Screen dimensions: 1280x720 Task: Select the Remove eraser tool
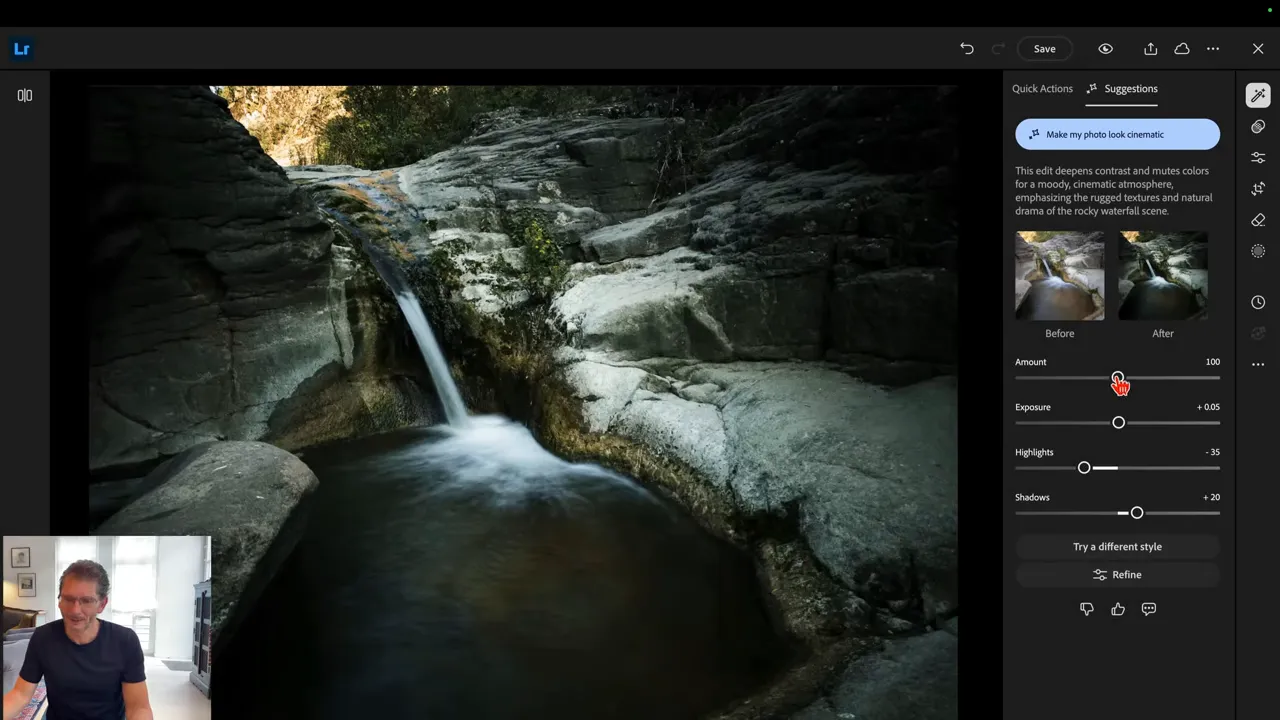tap(1258, 219)
